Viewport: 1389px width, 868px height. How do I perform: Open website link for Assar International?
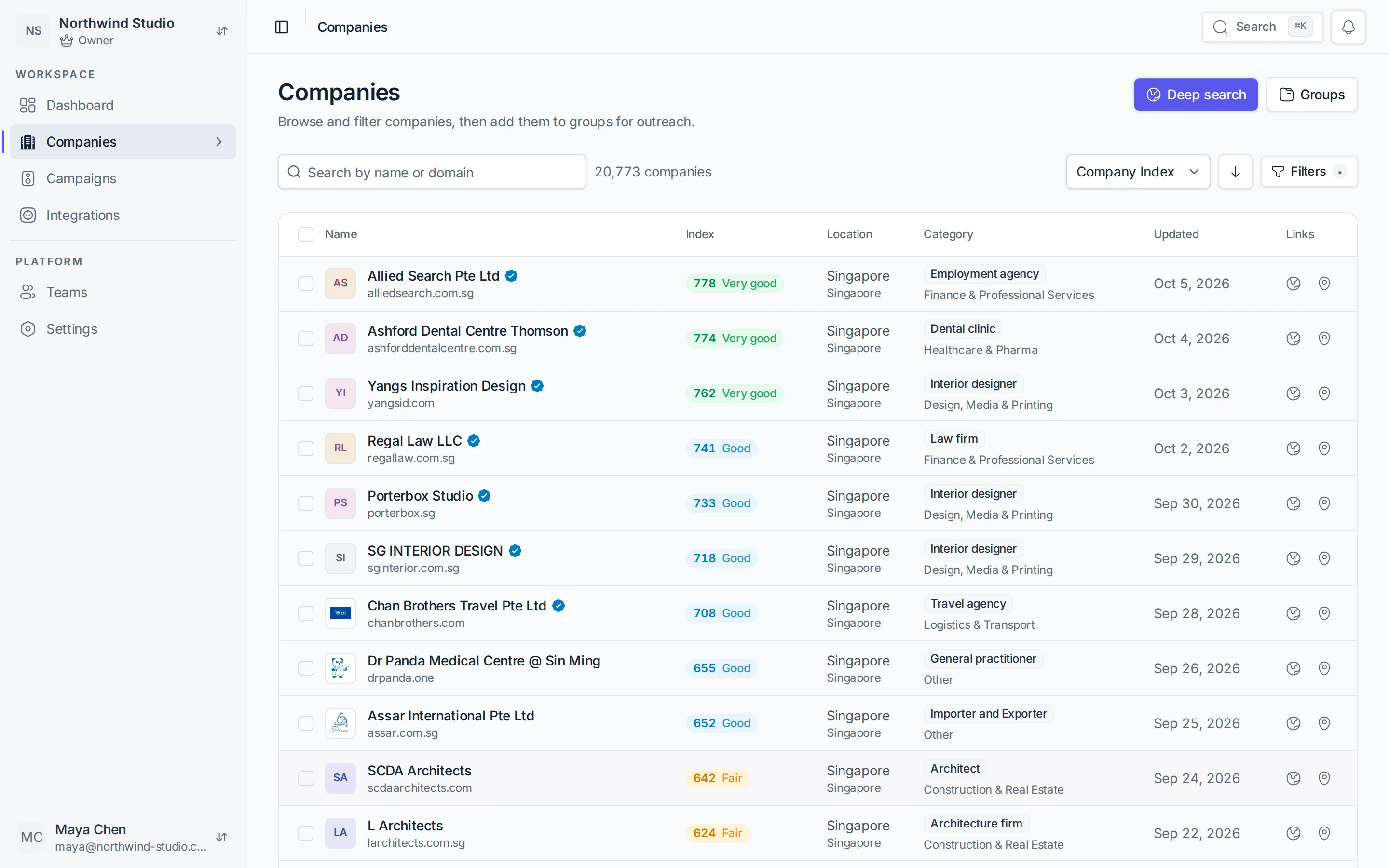[1293, 723]
